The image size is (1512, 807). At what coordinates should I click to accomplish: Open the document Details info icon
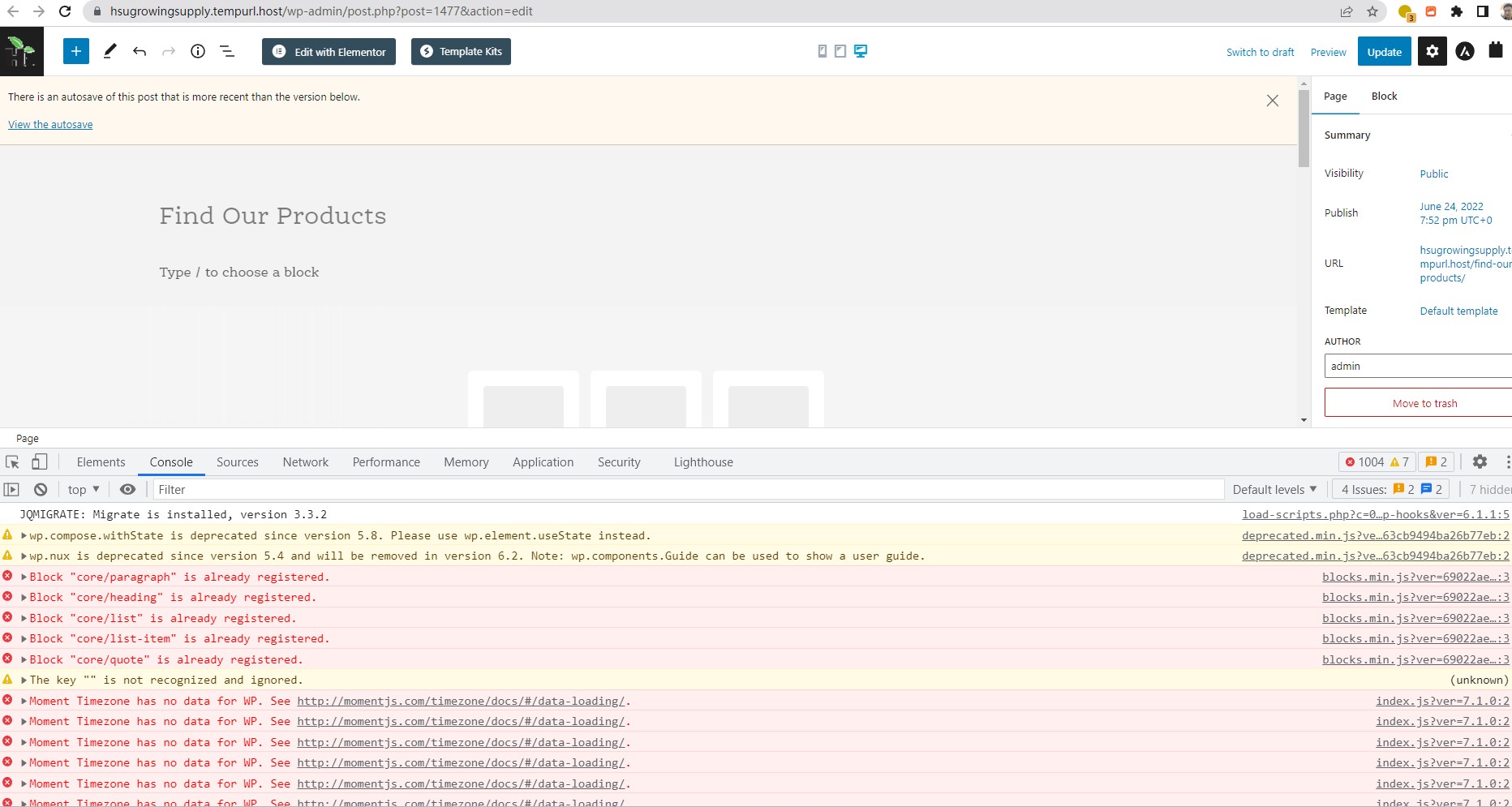(198, 51)
